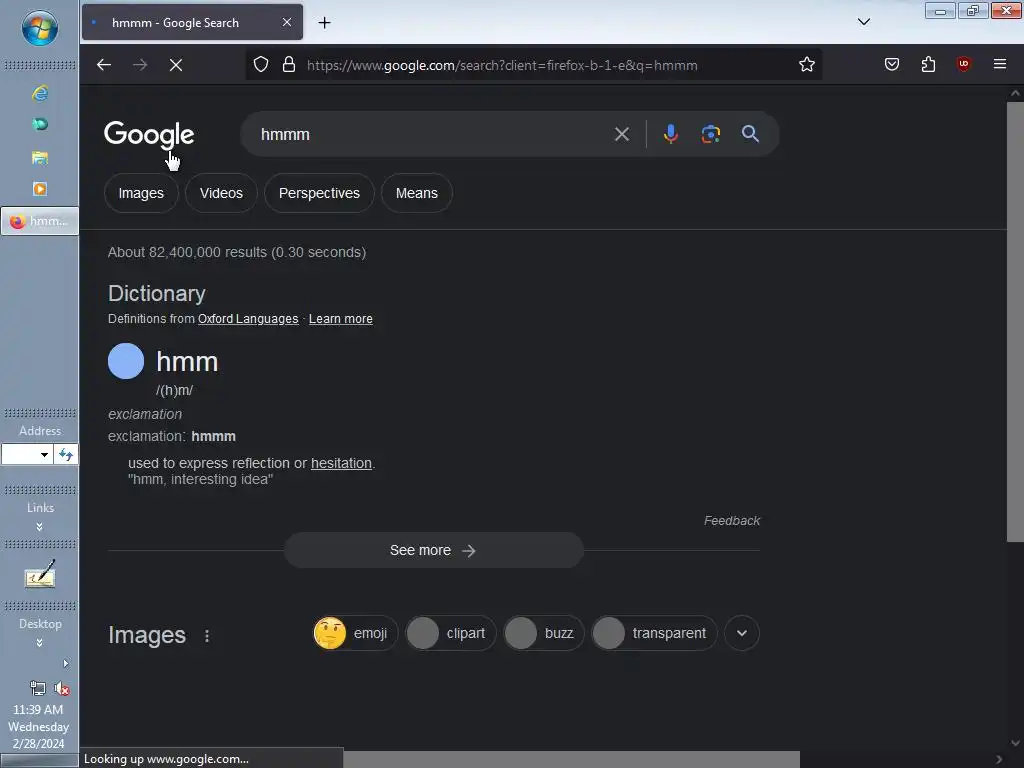This screenshot has width=1024, height=768.
Task: Open the teal globe quick launch icon
Action: (40, 124)
